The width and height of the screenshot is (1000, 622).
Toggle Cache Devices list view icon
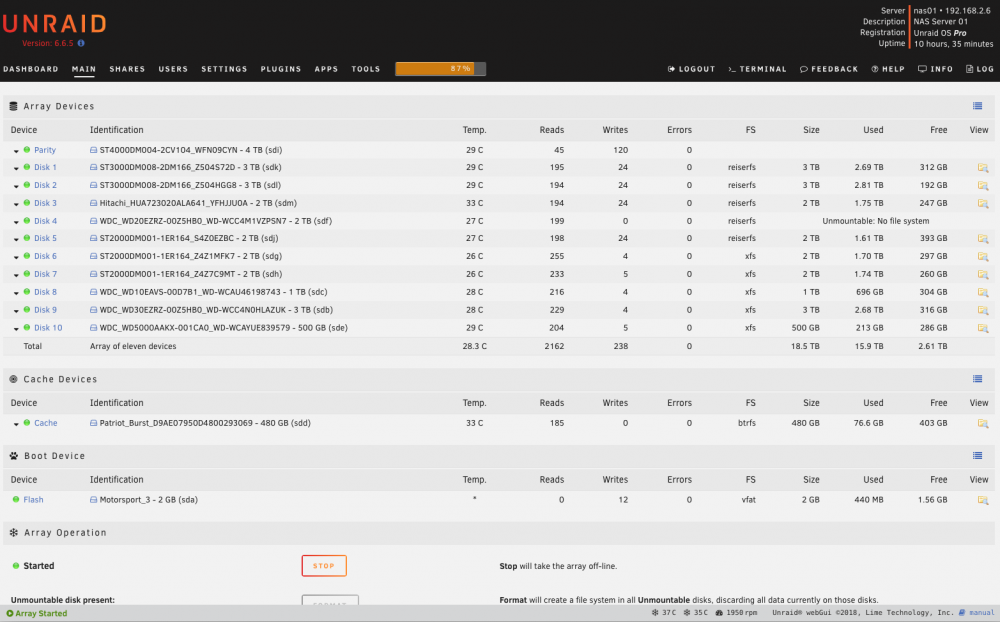coord(978,379)
